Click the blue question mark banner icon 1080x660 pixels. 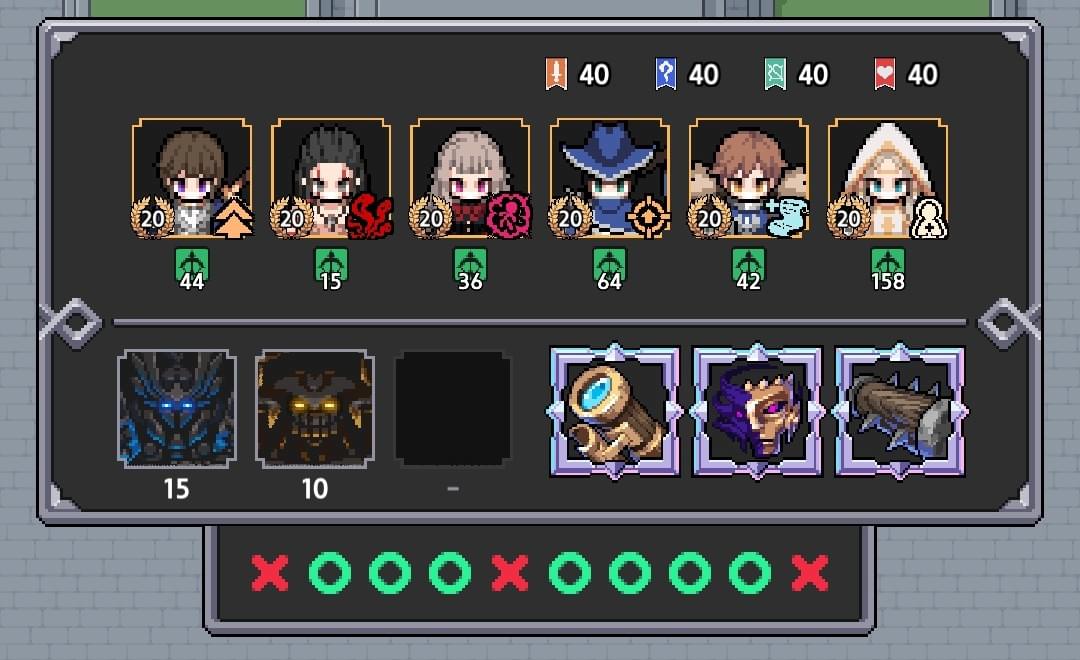click(x=665, y=74)
